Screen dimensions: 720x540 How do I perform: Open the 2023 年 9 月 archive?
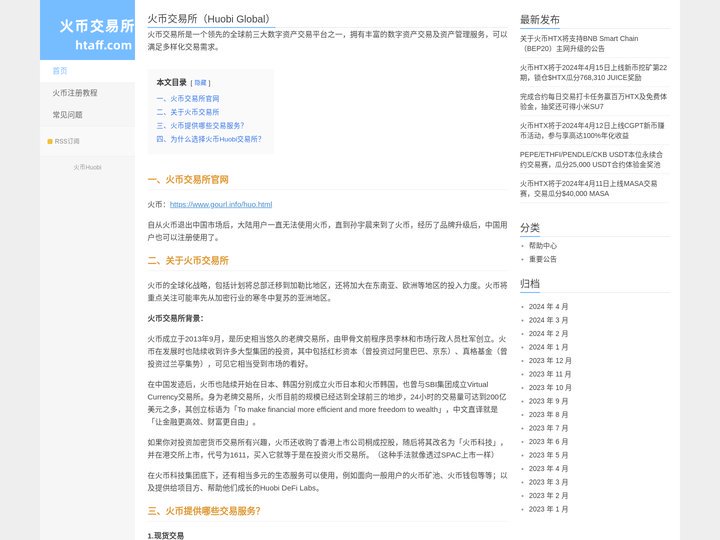pyautogui.click(x=548, y=401)
